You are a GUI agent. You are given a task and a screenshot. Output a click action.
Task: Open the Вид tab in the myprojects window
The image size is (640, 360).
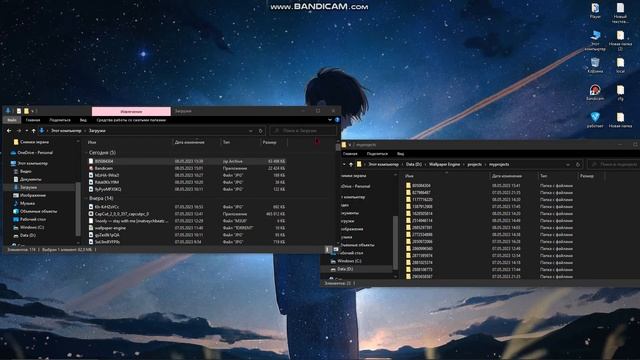[x=400, y=154]
